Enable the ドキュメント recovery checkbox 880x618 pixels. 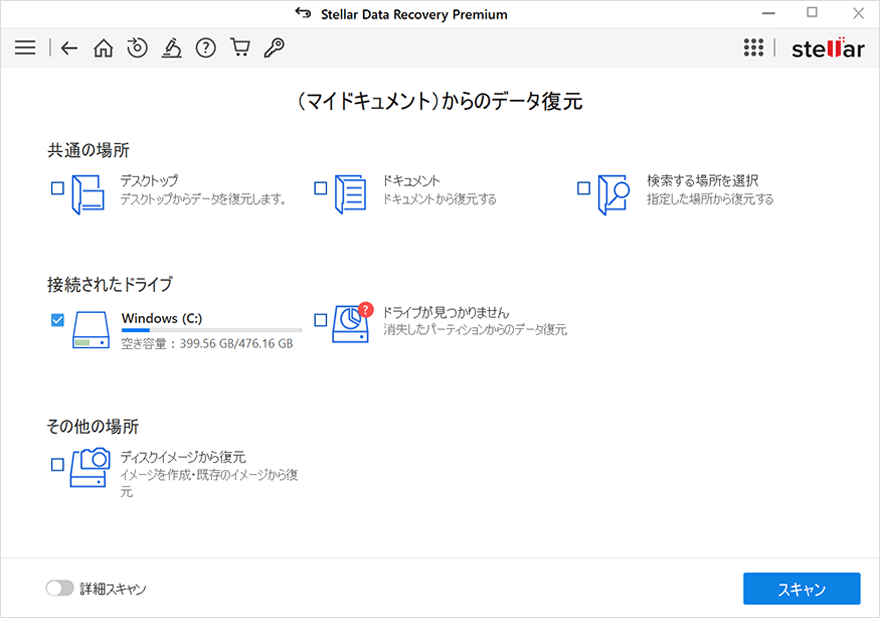[x=320, y=187]
